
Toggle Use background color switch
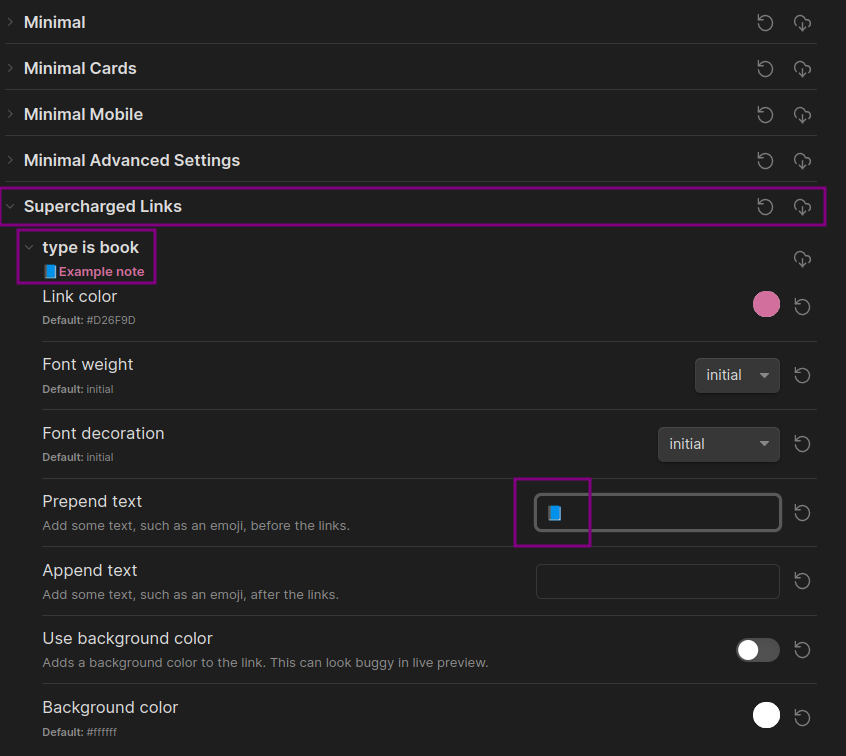point(758,650)
